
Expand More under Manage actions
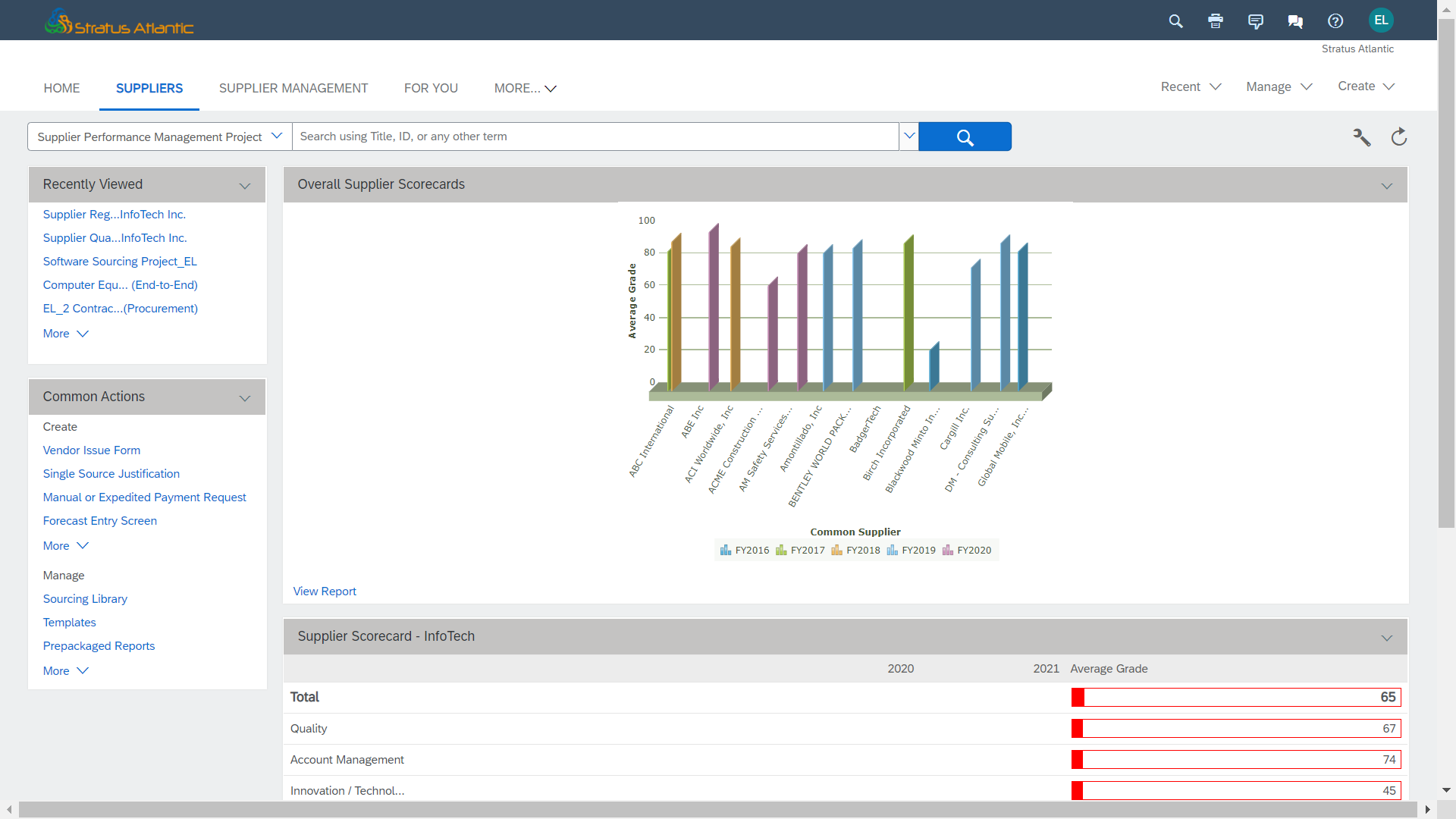[x=66, y=671]
